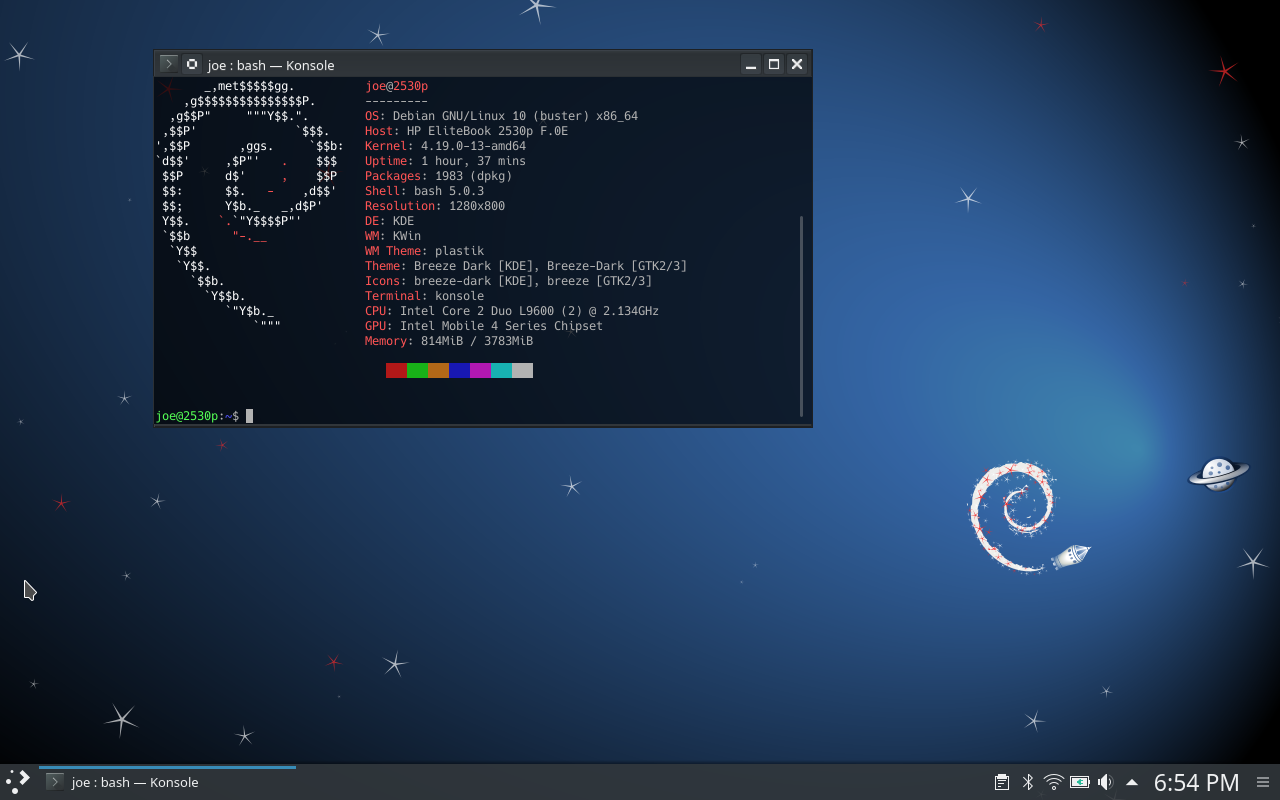This screenshot has width=1280, height=800.
Task: Close the Konsole window
Action: pyautogui.click(x=797, y=64)
